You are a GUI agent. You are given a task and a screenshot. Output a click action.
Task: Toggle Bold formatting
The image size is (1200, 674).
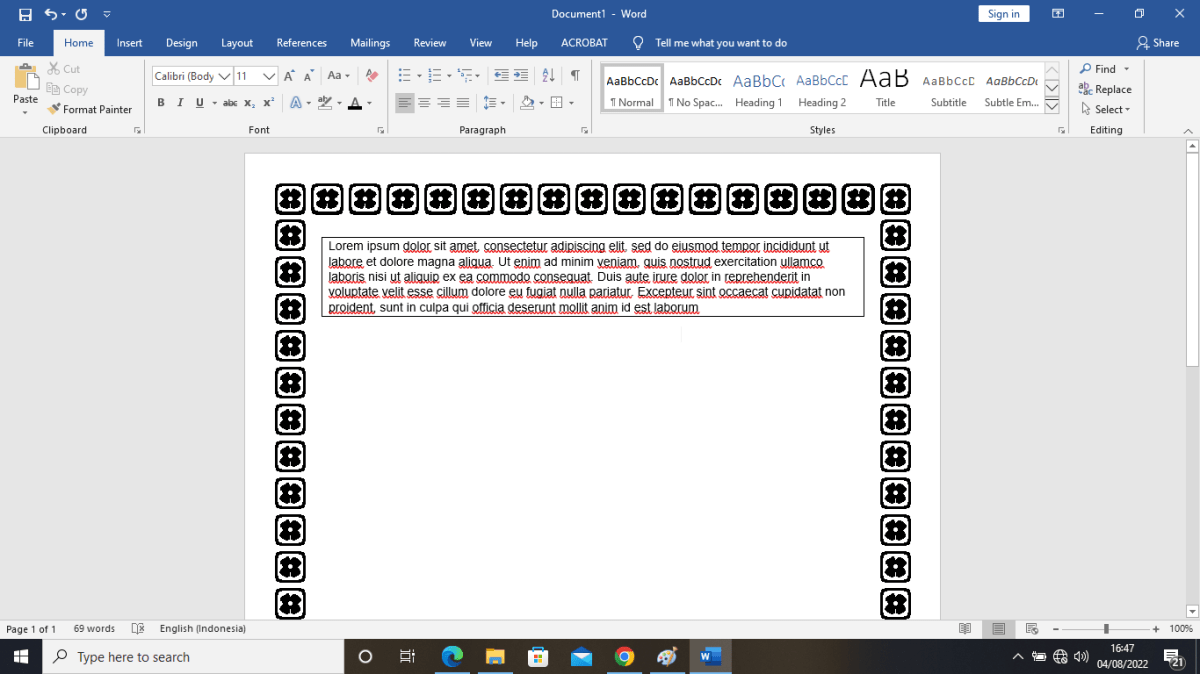(161, 103)
